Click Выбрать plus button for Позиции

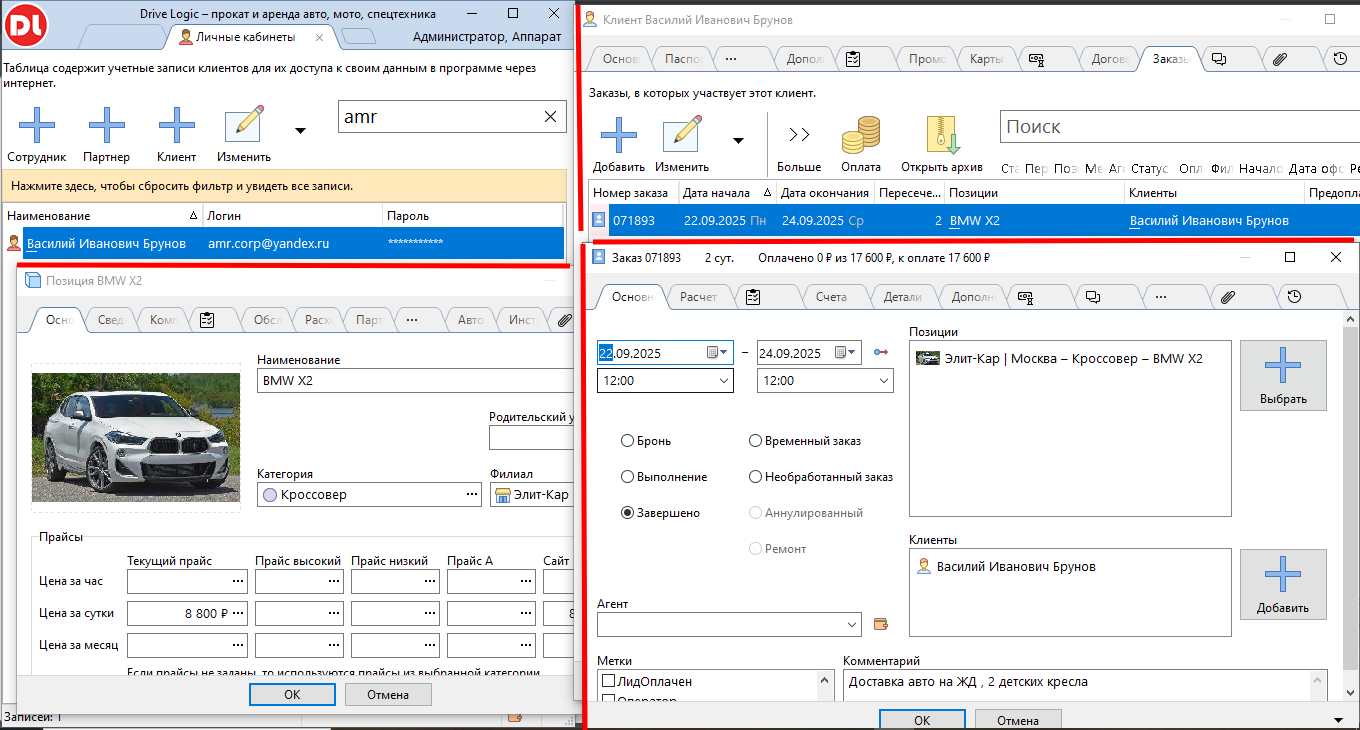1283,374
